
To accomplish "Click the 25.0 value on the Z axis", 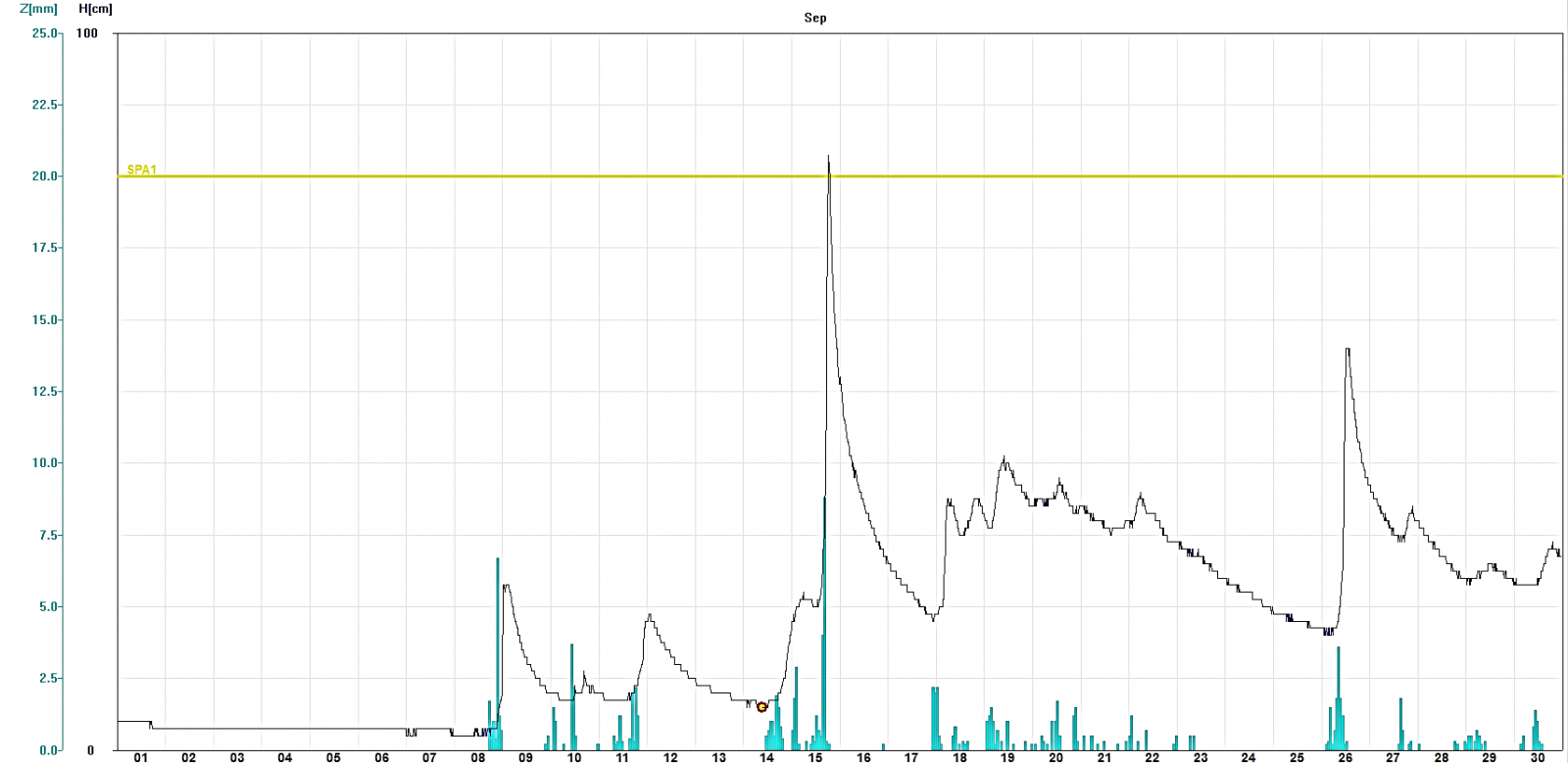I will (44, 33).
